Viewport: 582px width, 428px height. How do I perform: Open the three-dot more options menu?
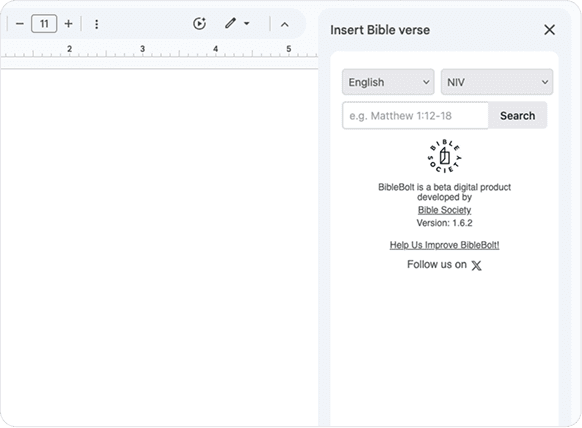pos(97,24)
